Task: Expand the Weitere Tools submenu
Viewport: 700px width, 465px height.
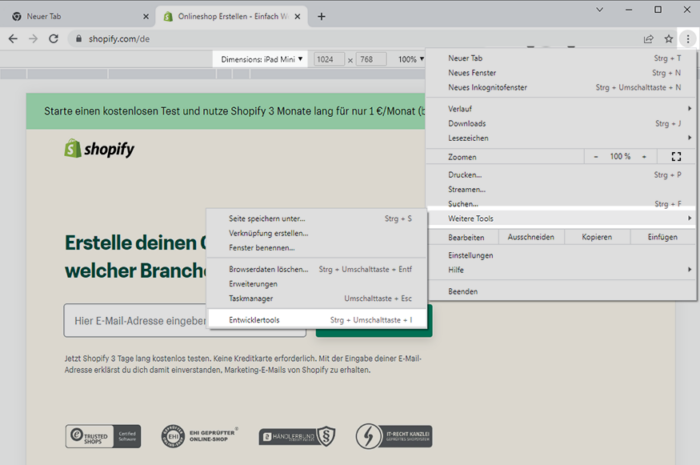Action: [x=562, y=219]
